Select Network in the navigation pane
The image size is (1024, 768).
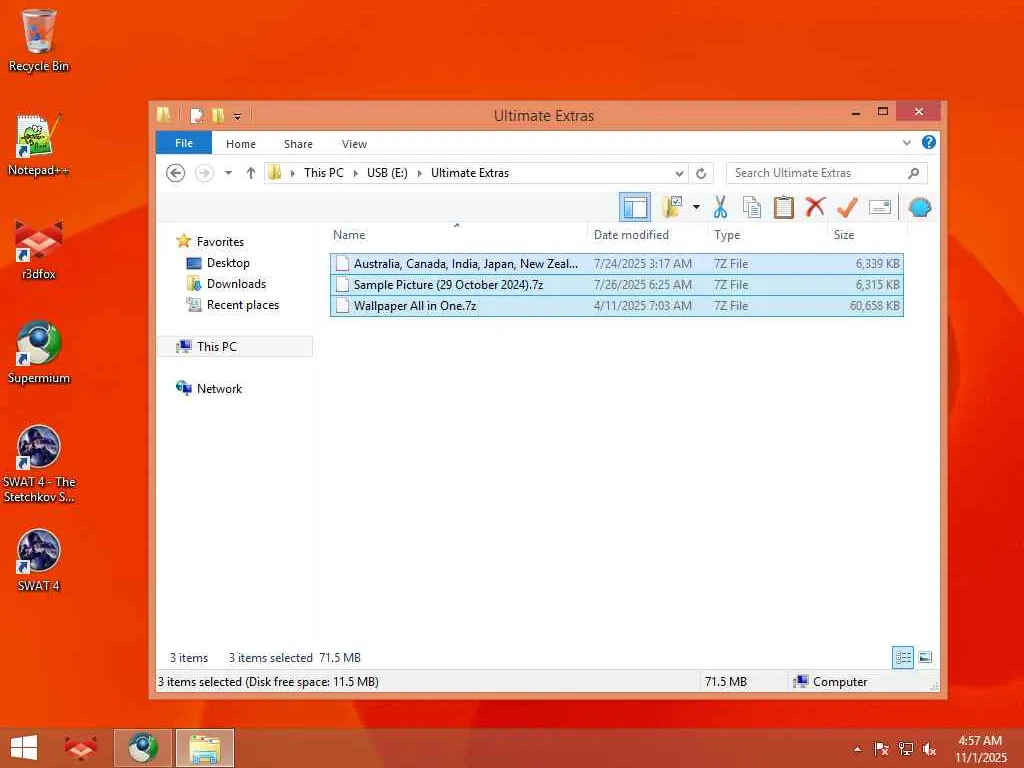tap(219, 389)
